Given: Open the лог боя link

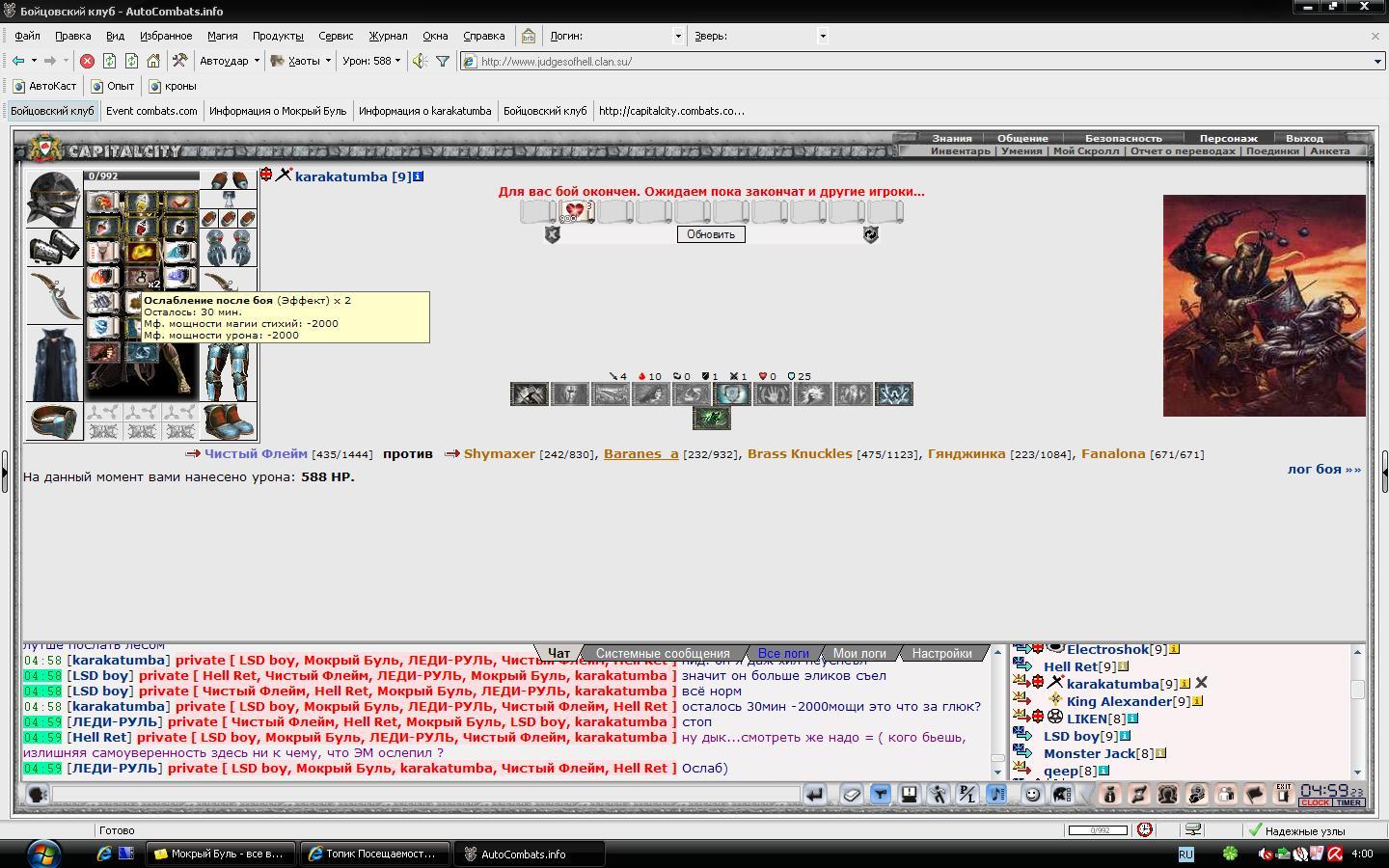Looking at the screenshot, I should click(x=1323, y=469).
